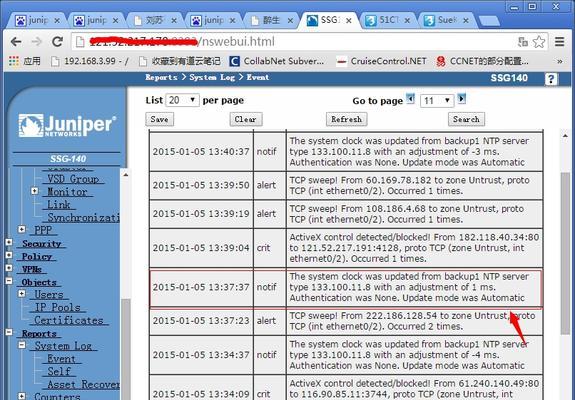
Task: Click the translate icon in address bar
Action: point(523,42)
